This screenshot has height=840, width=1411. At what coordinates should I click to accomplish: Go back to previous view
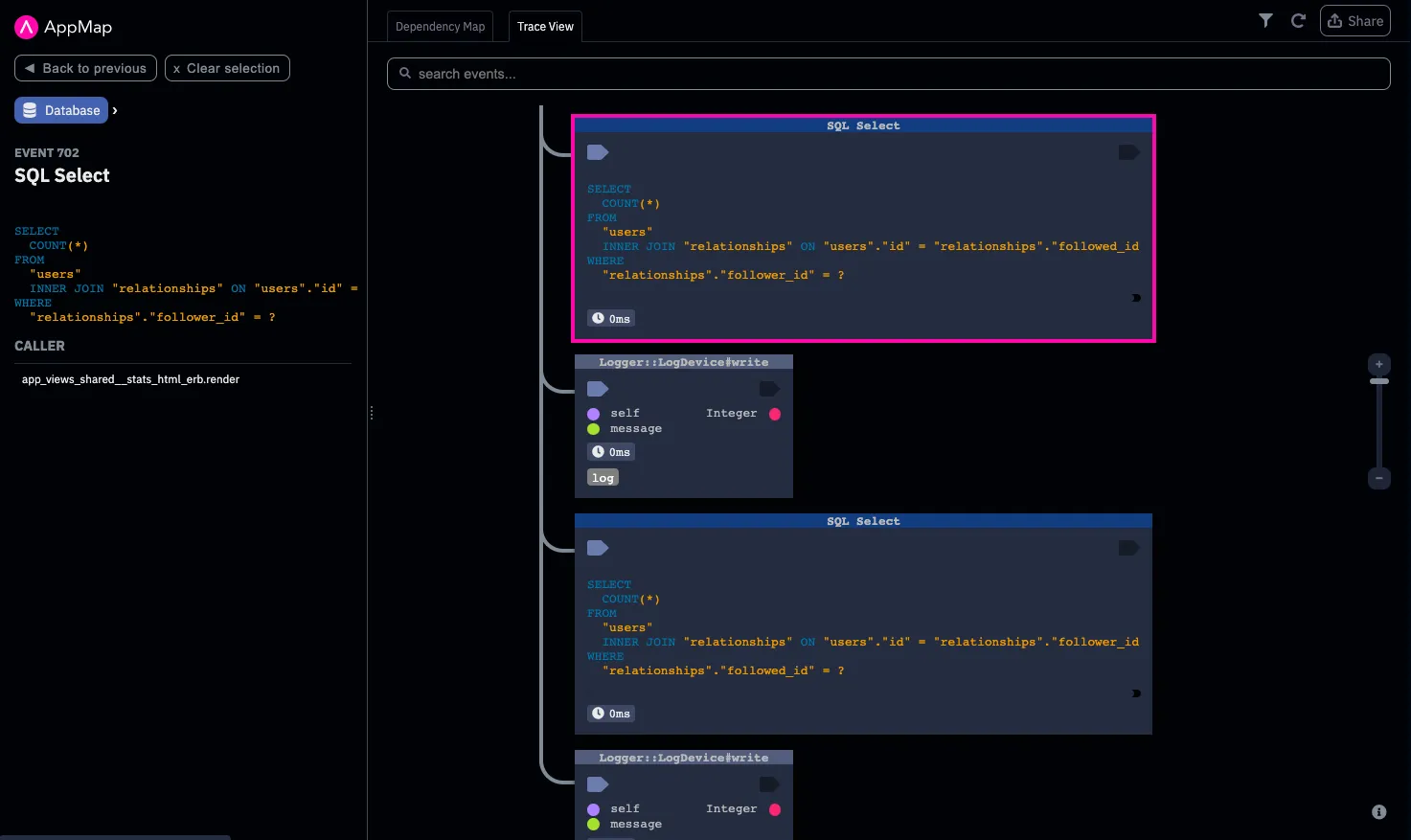coord(85,68)
